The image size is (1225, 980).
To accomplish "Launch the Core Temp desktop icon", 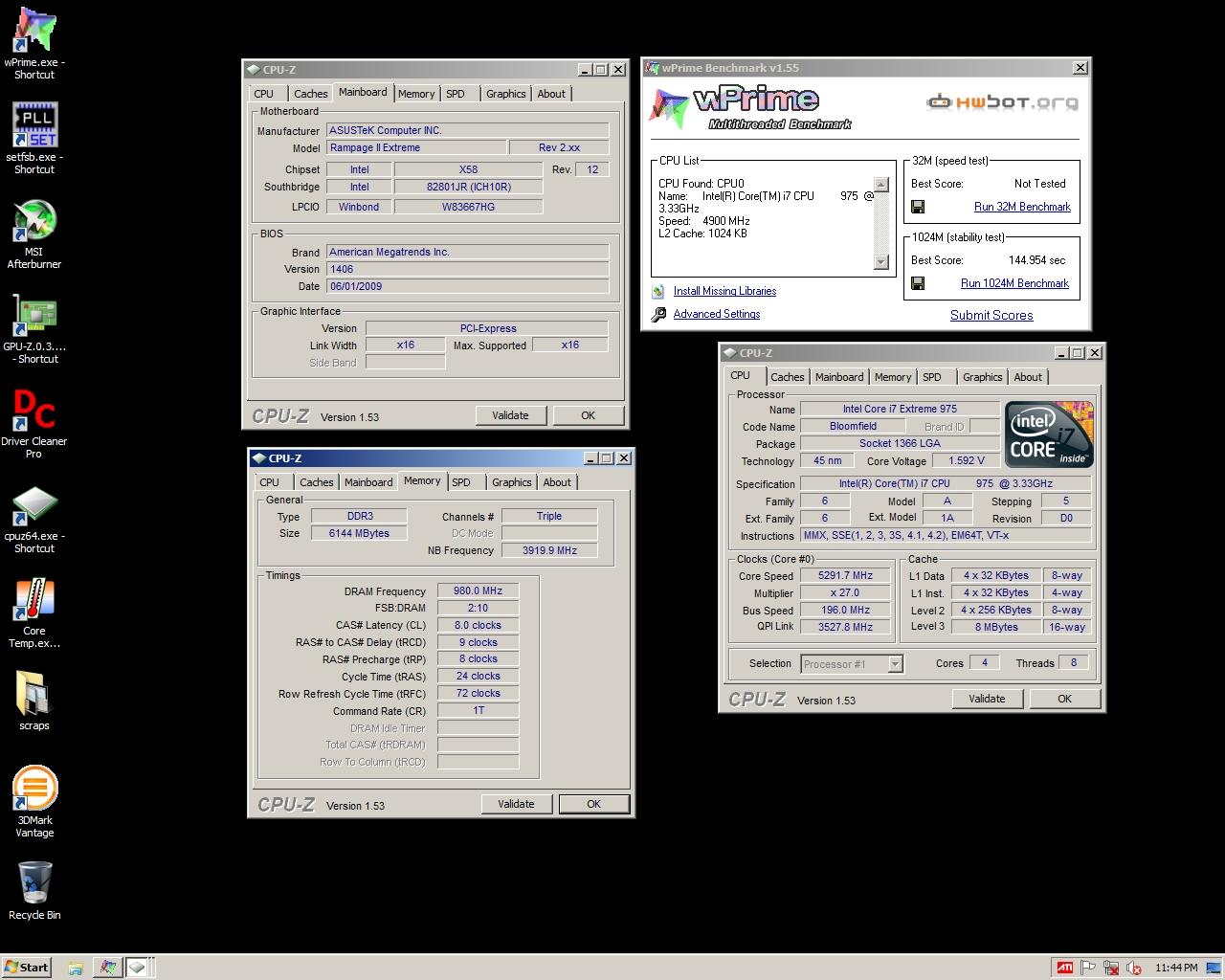I will tap(34, 612).
